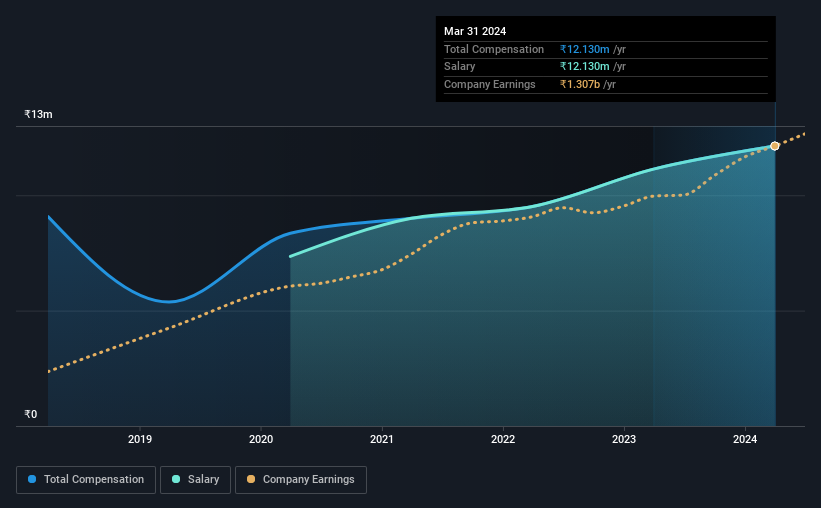Viewport: 821px width, 508px height.
Task: Click the teal Salary legend dot
Action: (x=176, y=479)
